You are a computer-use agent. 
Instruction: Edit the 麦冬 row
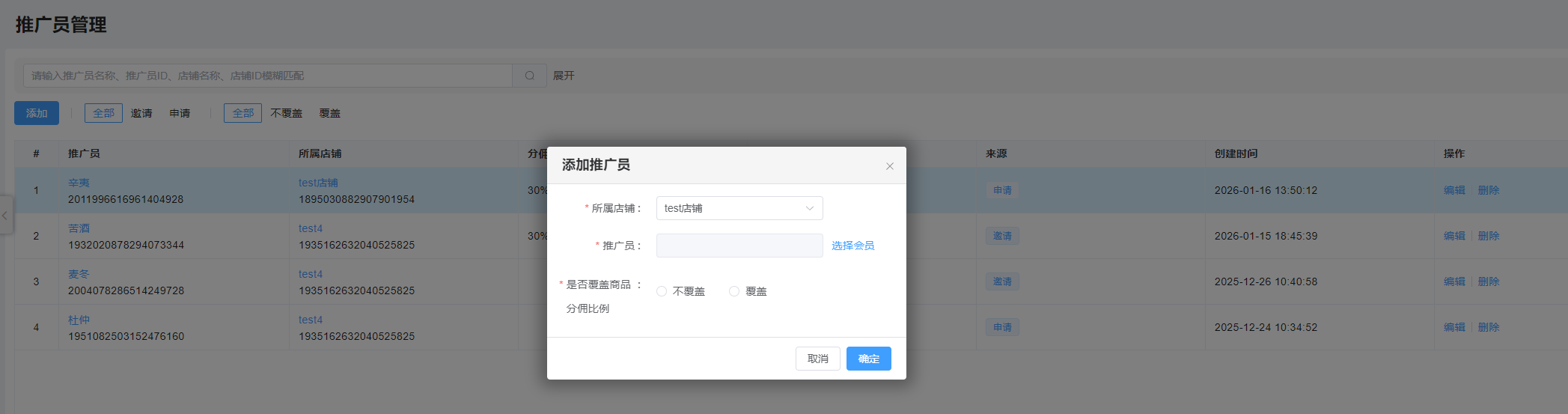(1454, 281)
